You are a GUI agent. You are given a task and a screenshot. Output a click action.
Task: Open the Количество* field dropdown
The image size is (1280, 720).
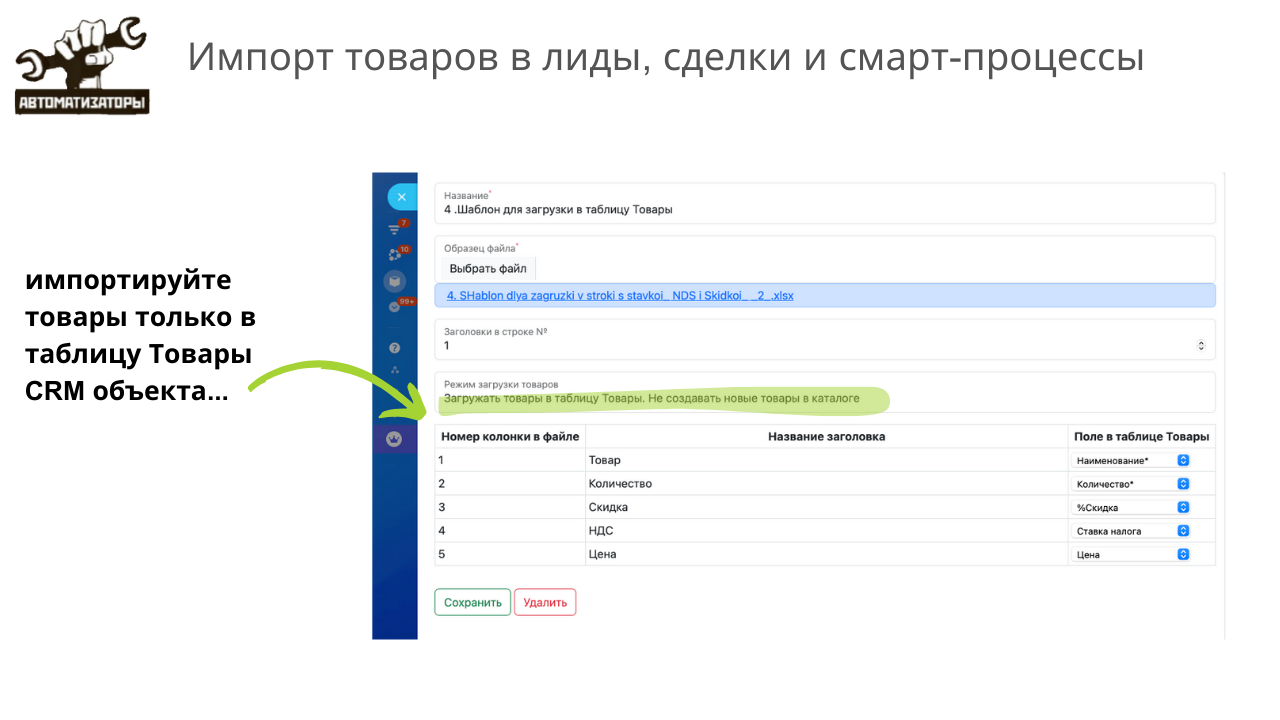[1131, 483]
